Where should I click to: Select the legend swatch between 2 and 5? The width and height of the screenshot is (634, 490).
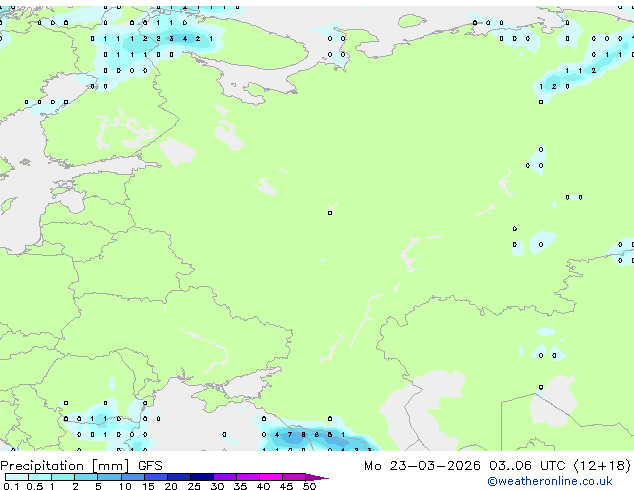click(86, 477)
